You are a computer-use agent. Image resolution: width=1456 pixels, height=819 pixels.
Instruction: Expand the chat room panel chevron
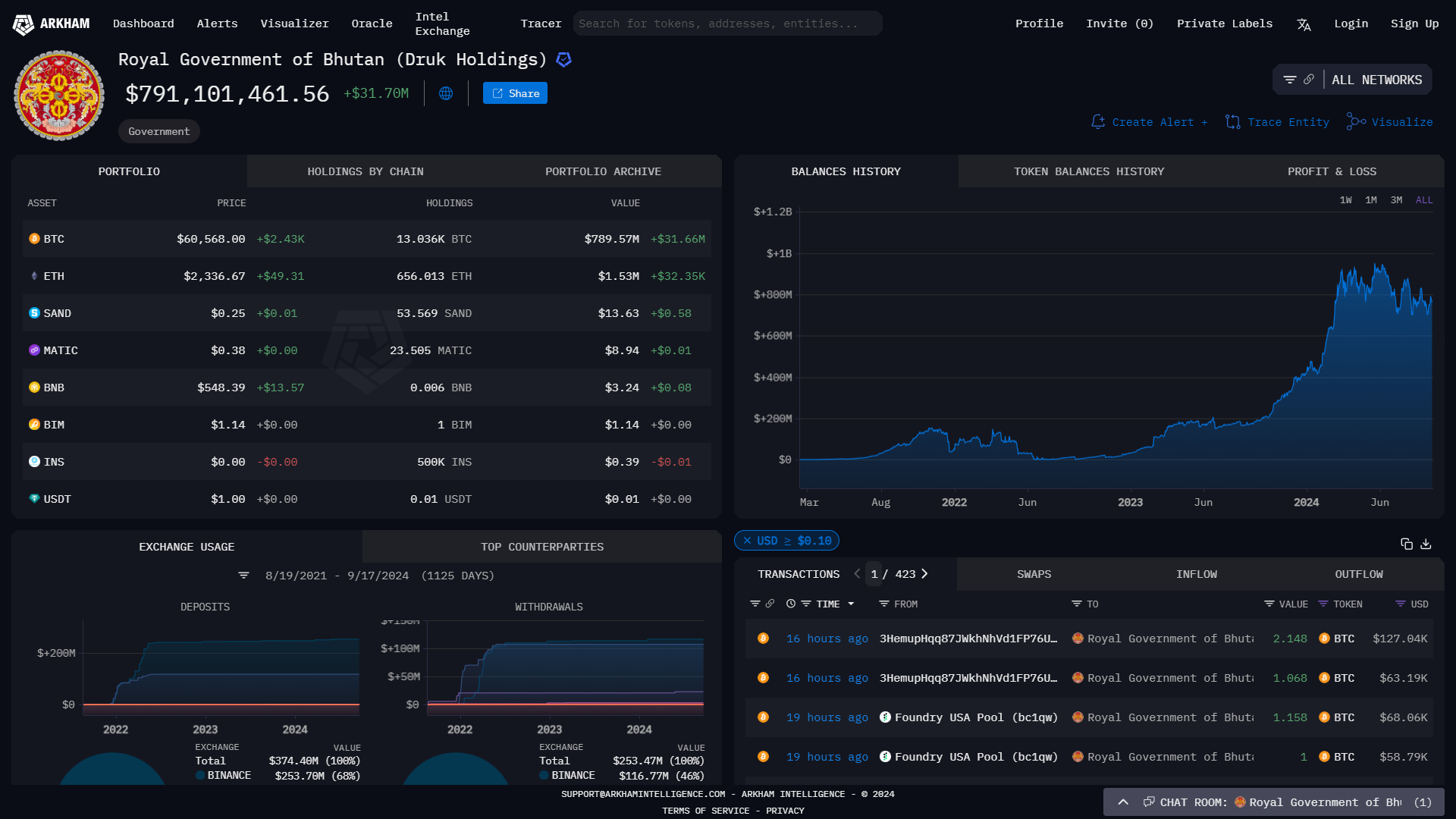(1123, 802)
